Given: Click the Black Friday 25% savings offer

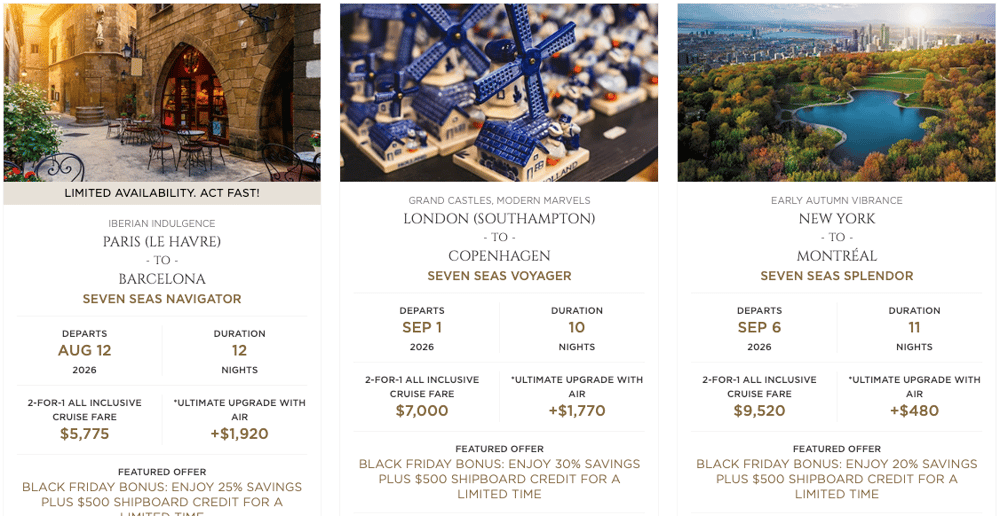Looking at the screenshot, I should point(162,495).
